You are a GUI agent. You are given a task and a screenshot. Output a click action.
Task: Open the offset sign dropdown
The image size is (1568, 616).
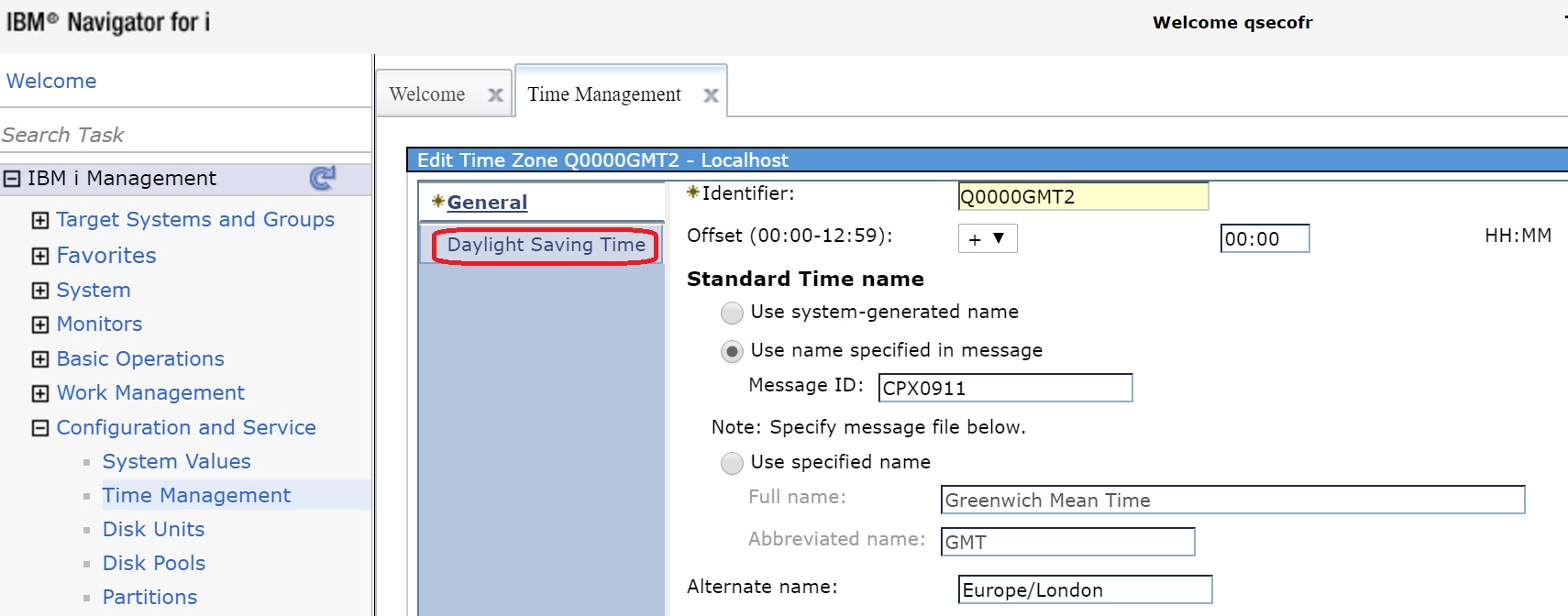pyautogui.click(x=988, y=239)
